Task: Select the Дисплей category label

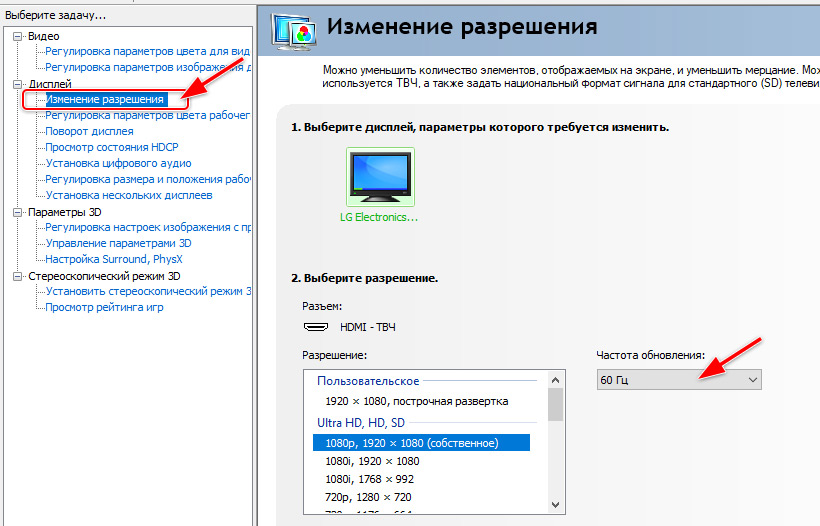Action: 50,84
